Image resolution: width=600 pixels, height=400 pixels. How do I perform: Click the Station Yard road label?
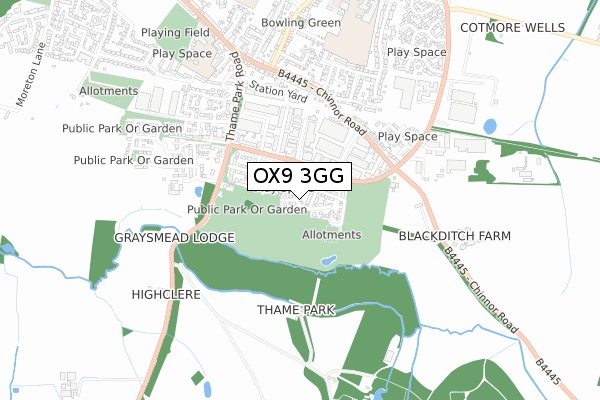pos(278,91)
